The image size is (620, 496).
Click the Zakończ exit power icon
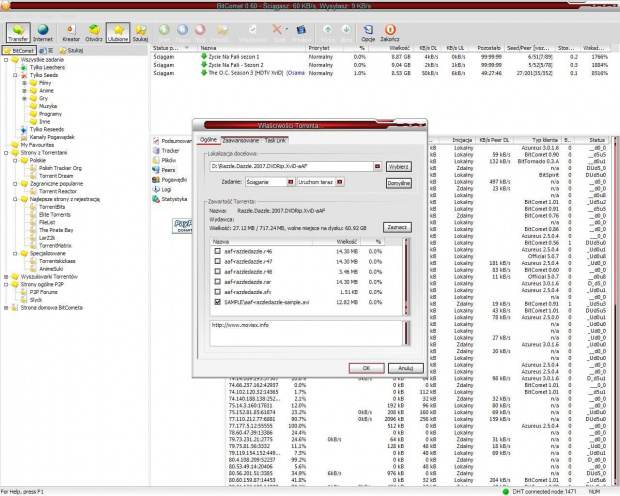[390, 32]
